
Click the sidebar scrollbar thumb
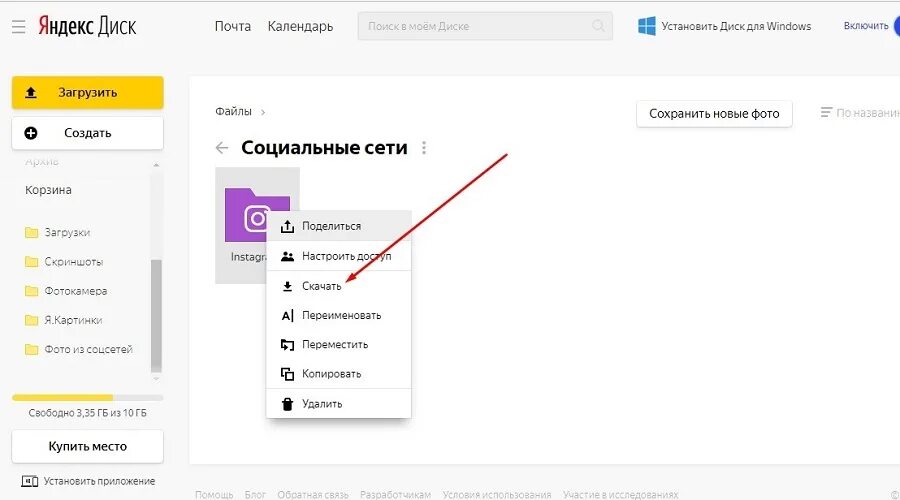point(156,315)
